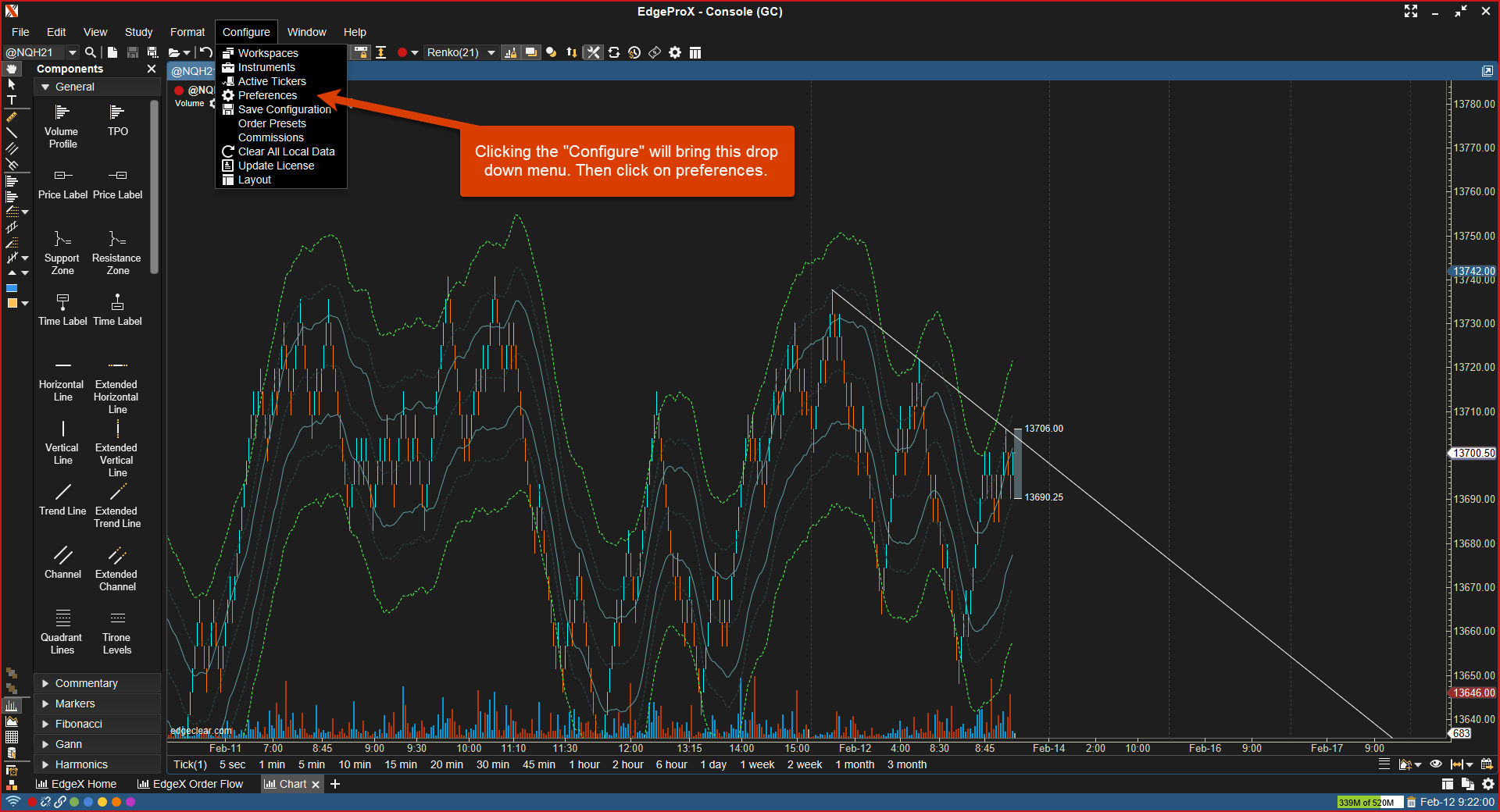Click the blue line color swatch
The width and height of the screenshot is (1500, 812).
[x=12, y=288]
